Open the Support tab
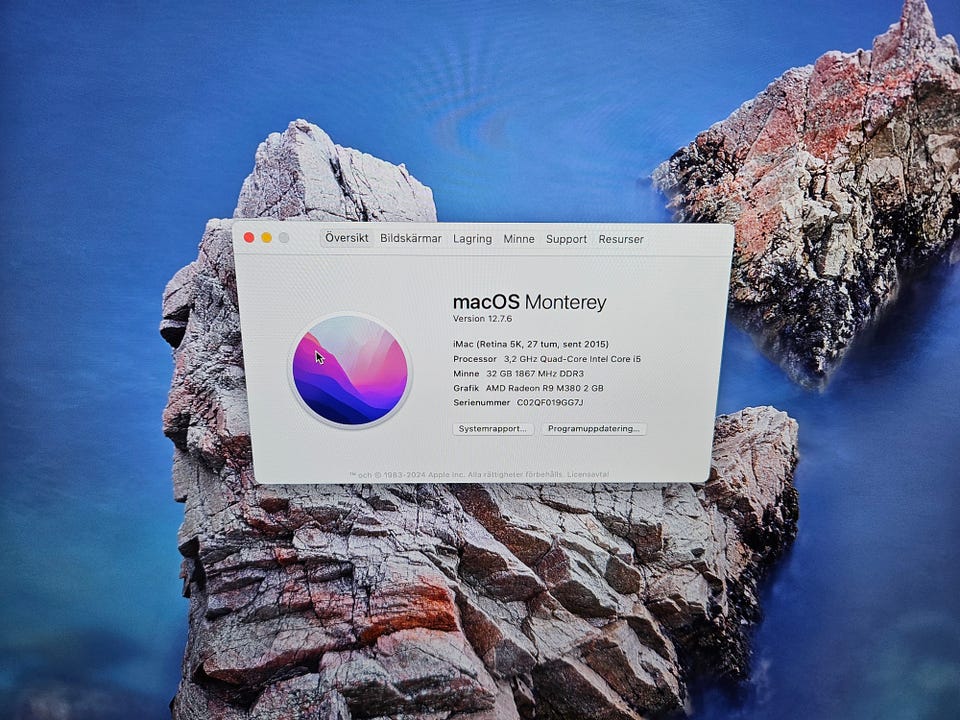 click(x=566, y=239)
